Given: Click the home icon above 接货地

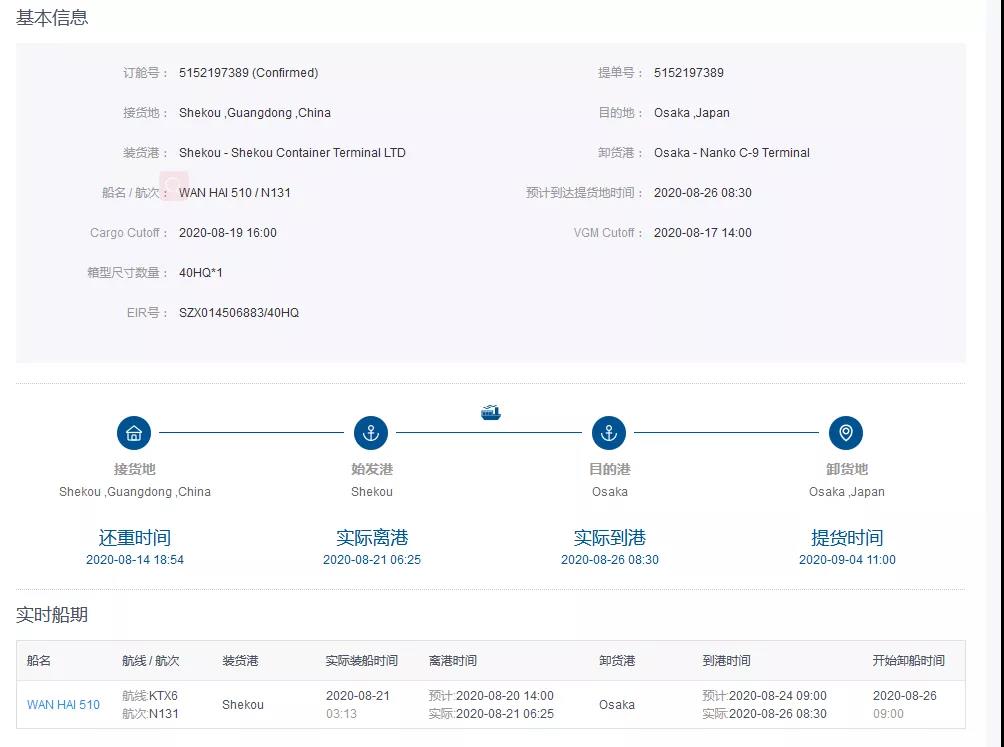Looking at the screenshot, I should coord(134,433).
